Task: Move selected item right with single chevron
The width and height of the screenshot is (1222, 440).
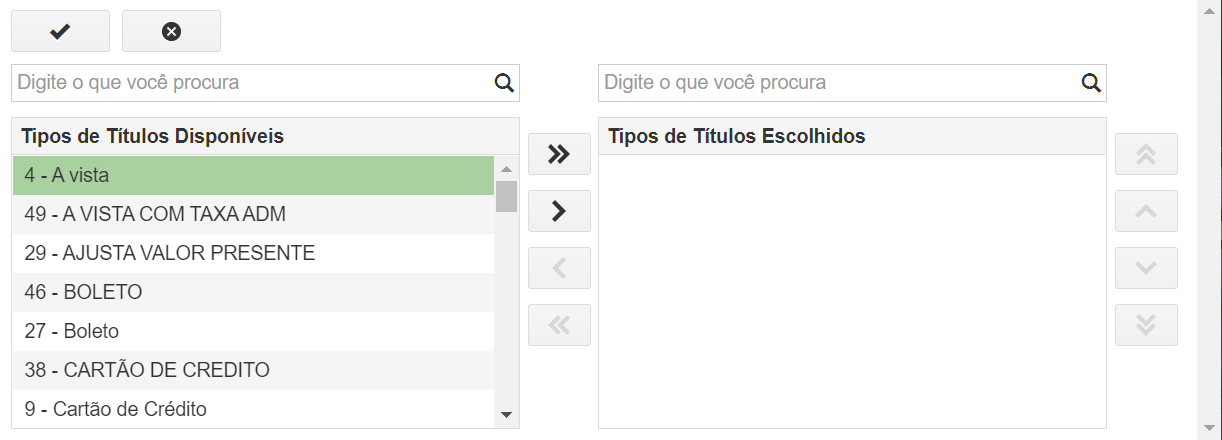Action: coord(559,211)
